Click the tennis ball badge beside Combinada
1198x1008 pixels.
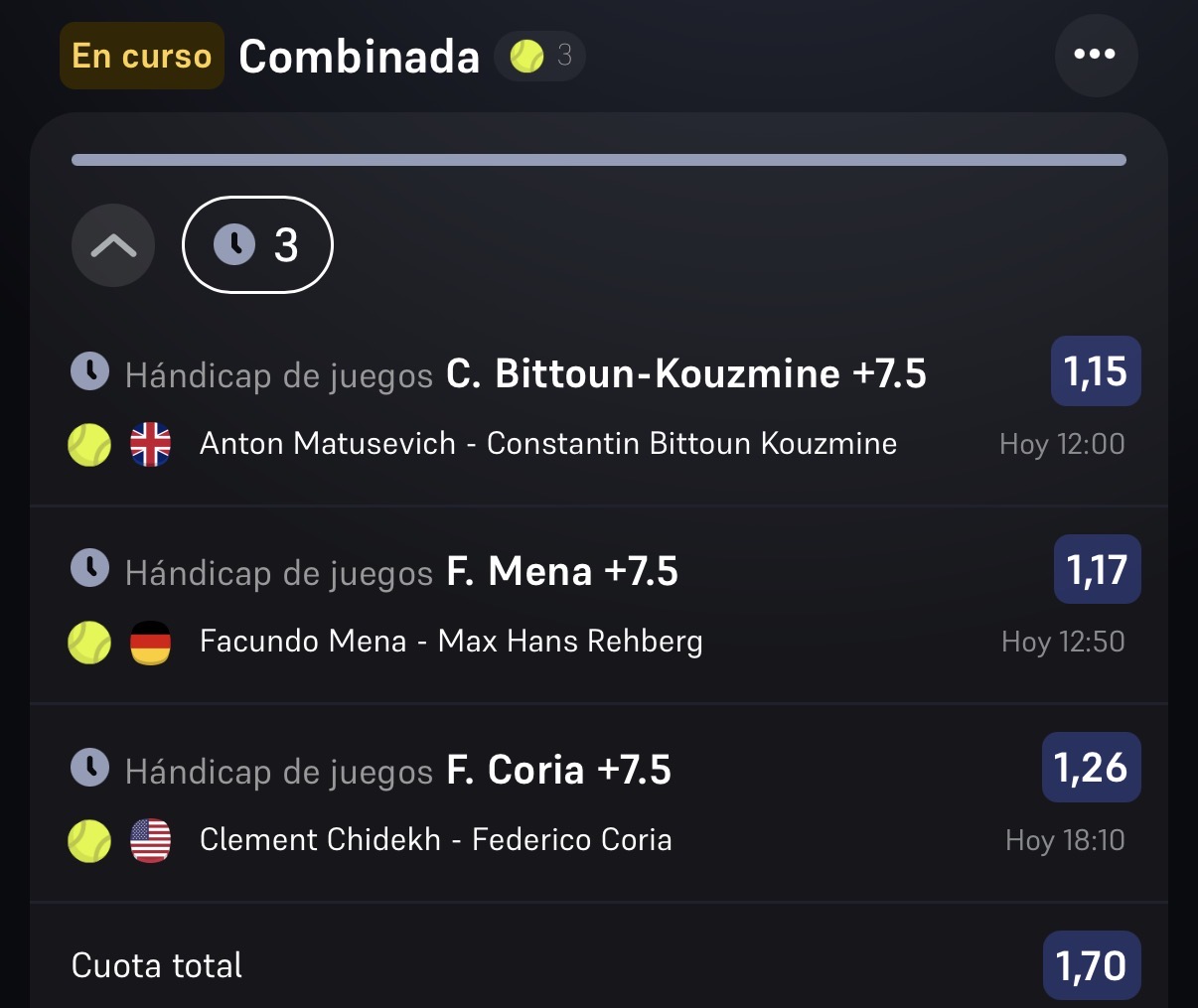539,56
